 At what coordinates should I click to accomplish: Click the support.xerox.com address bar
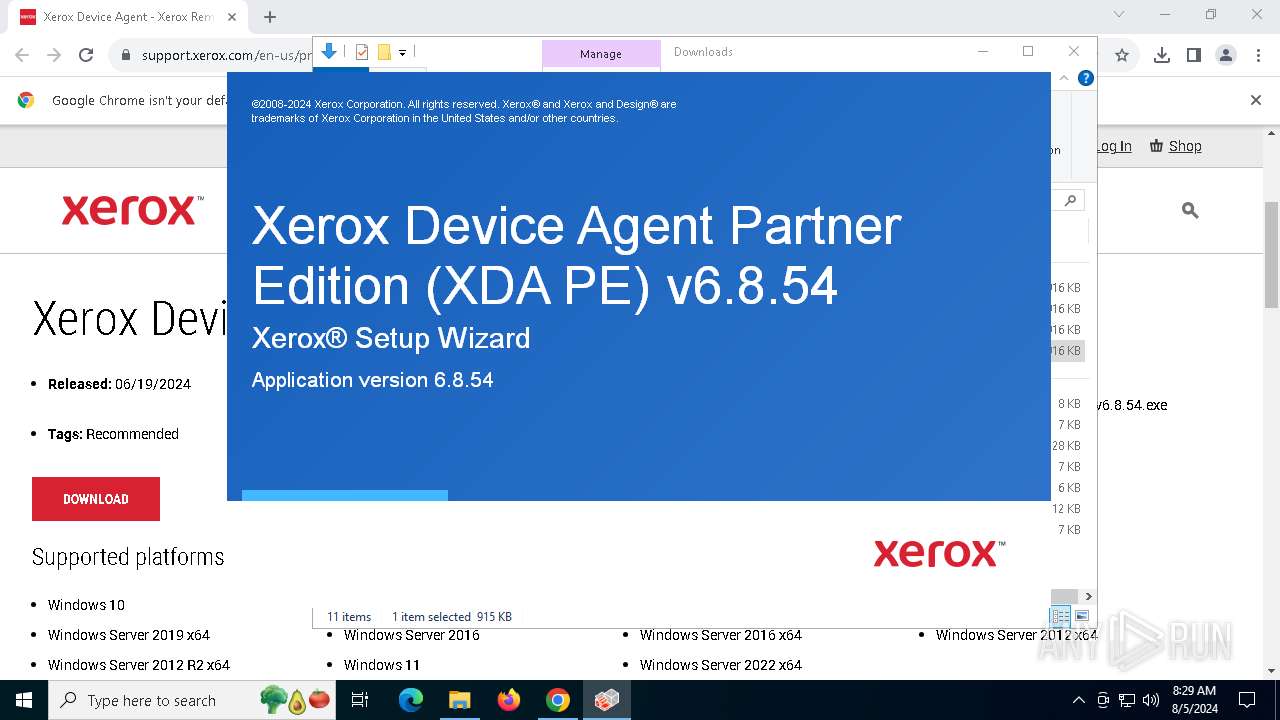pyautogui.click(x=227, y=56)
